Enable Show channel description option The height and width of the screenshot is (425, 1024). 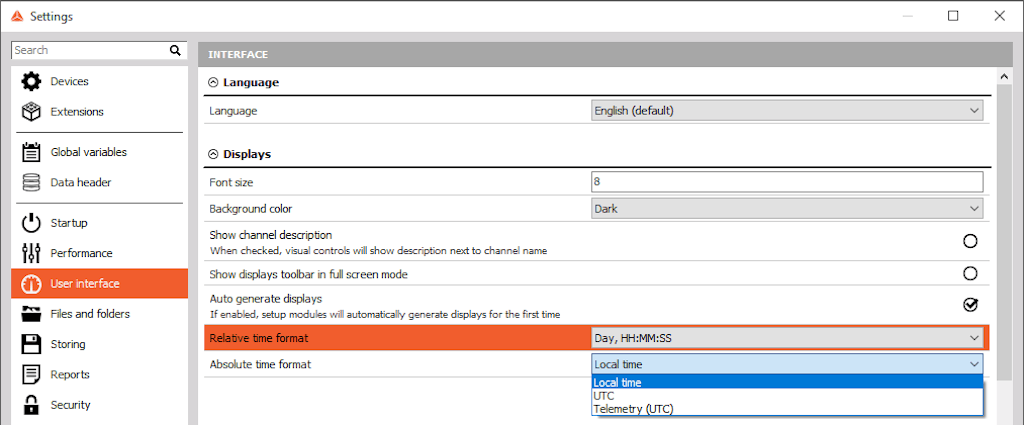coord(970,241)
